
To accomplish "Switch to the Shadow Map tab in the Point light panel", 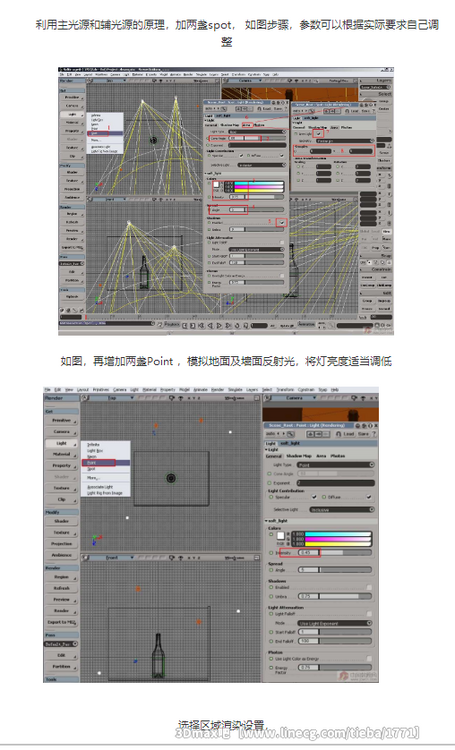I will click(299, 456).
